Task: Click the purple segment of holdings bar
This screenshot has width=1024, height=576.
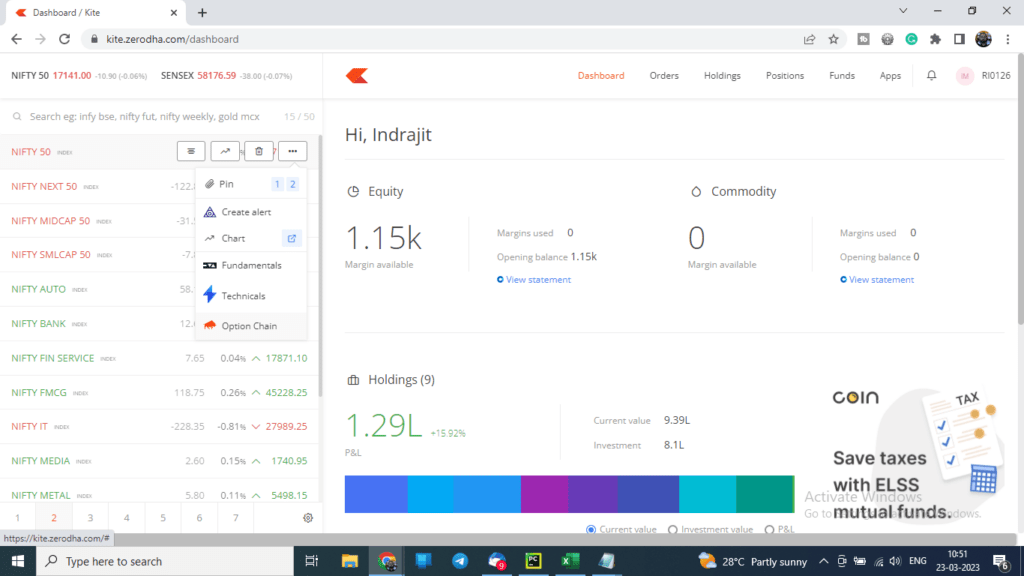Action: pyautogui.click(x=545, y=494)
